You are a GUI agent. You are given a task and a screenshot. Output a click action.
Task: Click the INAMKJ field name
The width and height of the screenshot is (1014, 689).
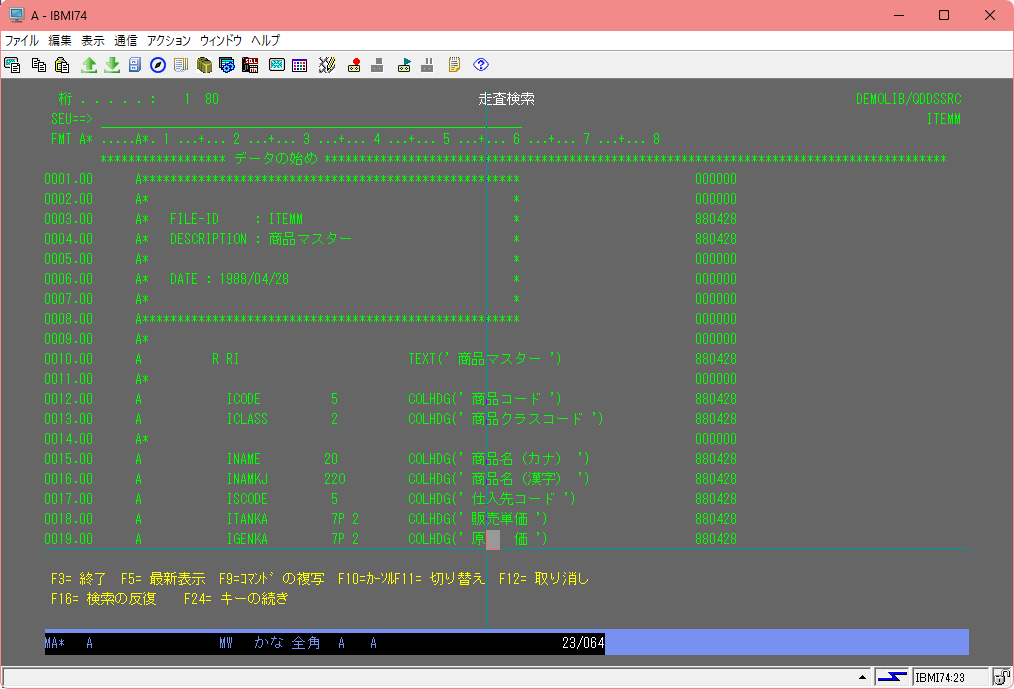click(247, 479)
